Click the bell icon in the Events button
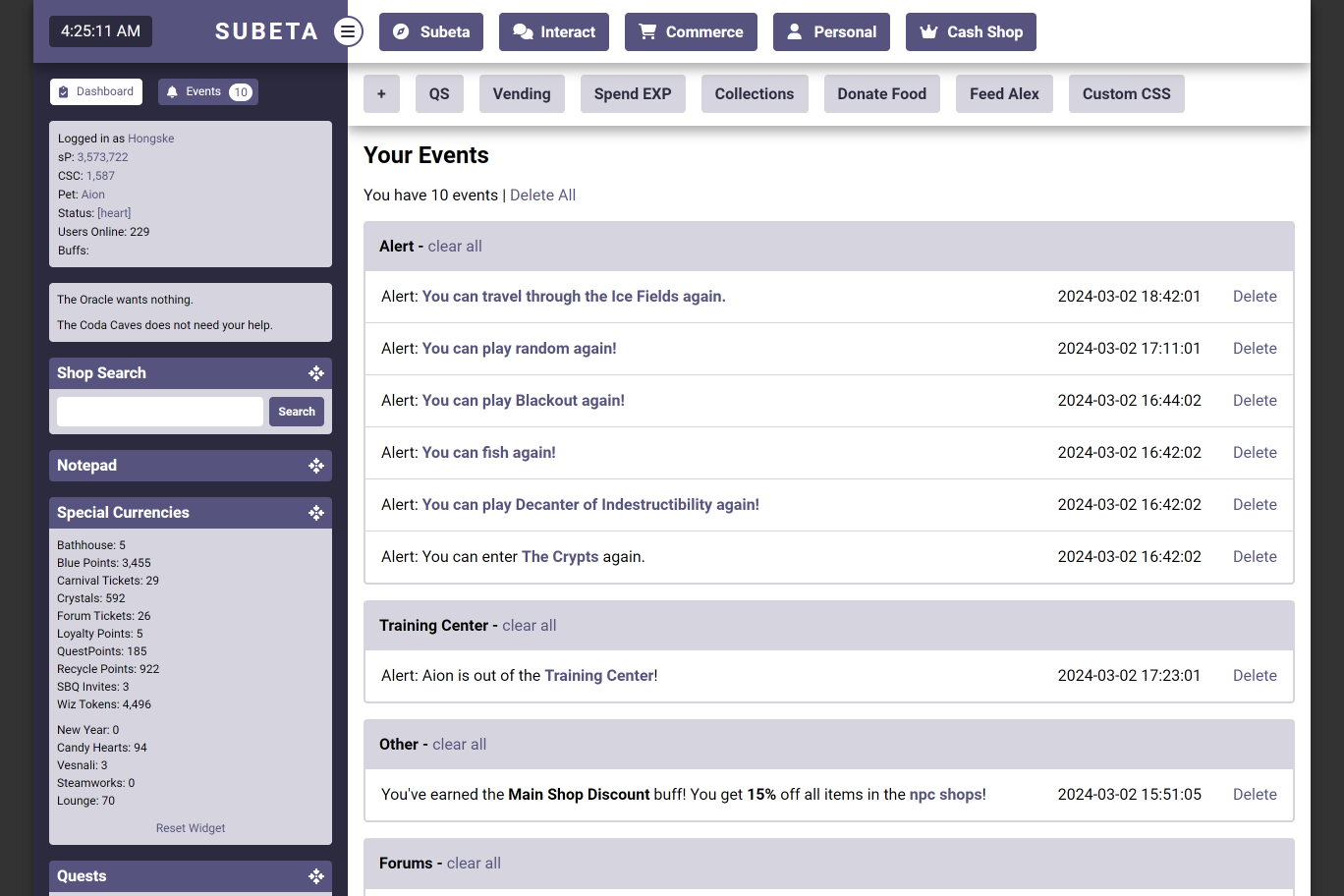Screen dimensions: 1344x896 (x=172, y=92)
